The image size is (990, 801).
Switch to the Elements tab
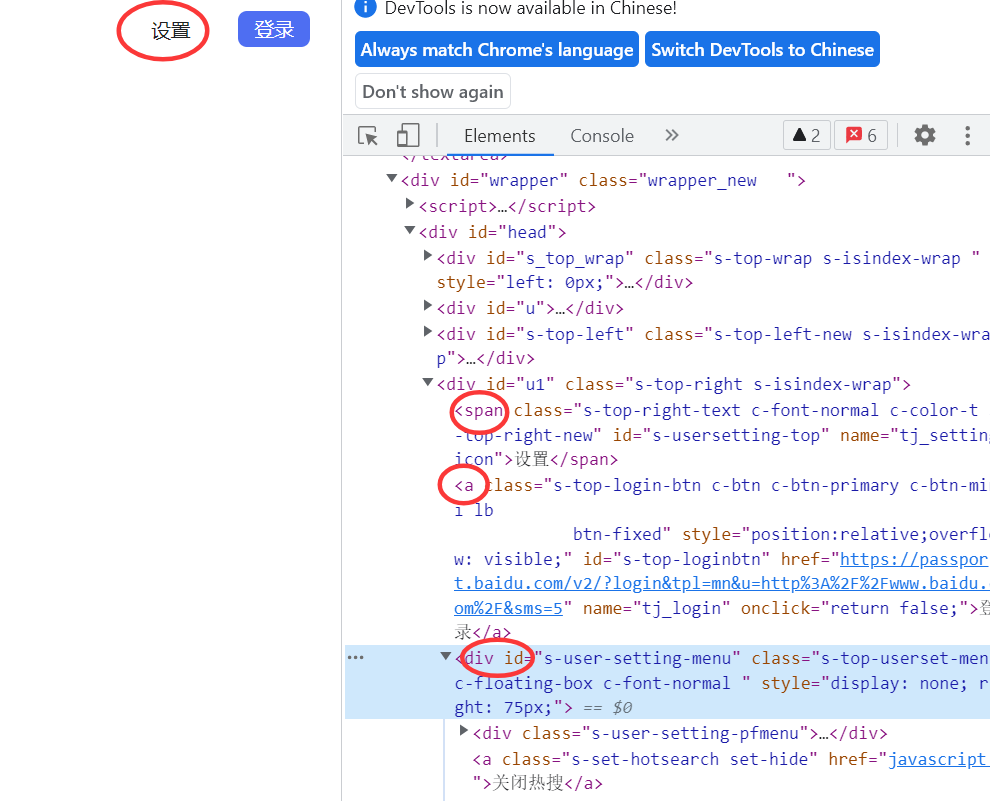[x=499, y=136]
